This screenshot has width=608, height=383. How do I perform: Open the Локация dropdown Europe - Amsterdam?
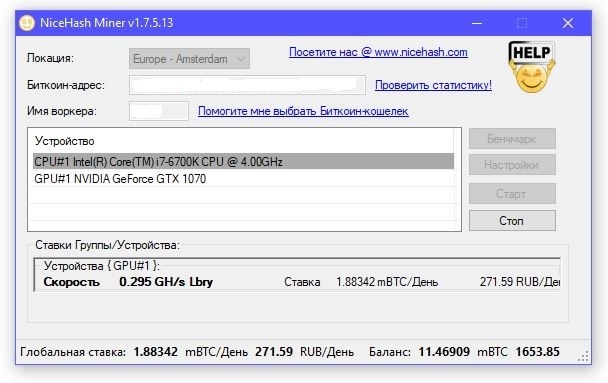189,59
